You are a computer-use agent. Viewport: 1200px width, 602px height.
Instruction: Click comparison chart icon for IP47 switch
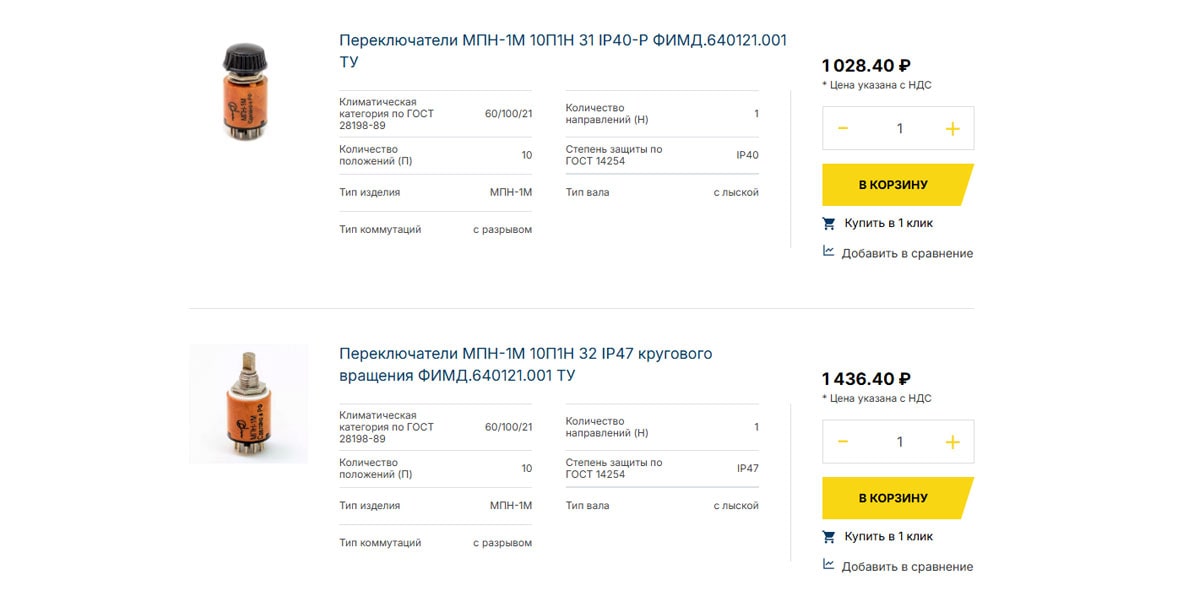tap(829, 565)
